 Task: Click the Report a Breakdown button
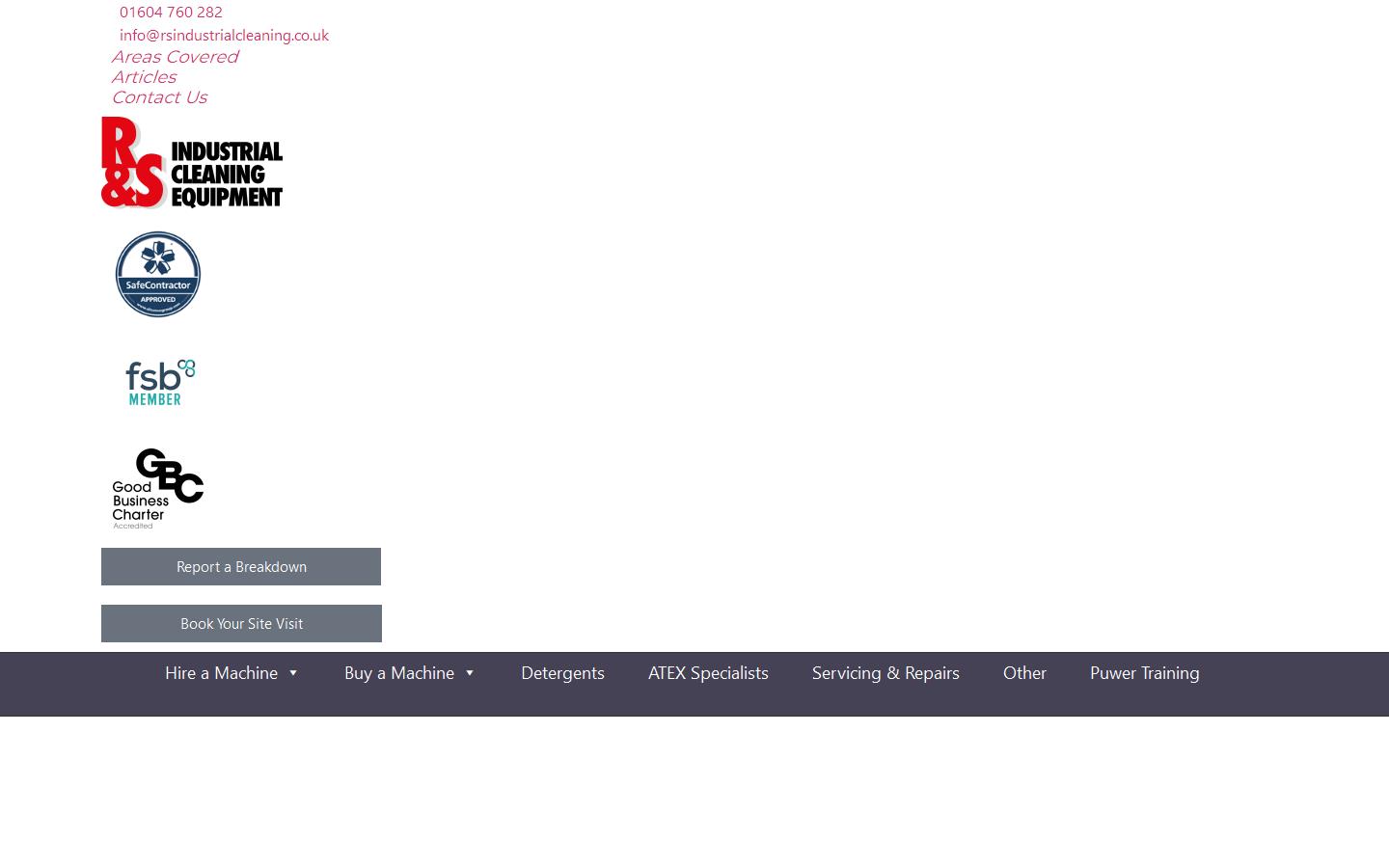point(241,567)
